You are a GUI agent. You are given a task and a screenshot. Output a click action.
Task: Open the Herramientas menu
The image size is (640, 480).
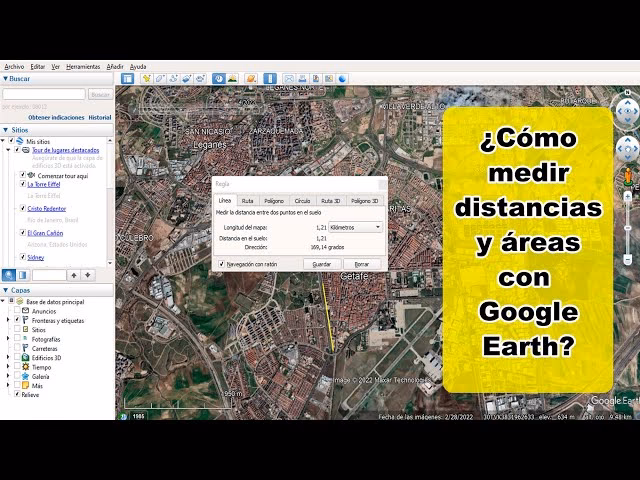click(83, 67)
